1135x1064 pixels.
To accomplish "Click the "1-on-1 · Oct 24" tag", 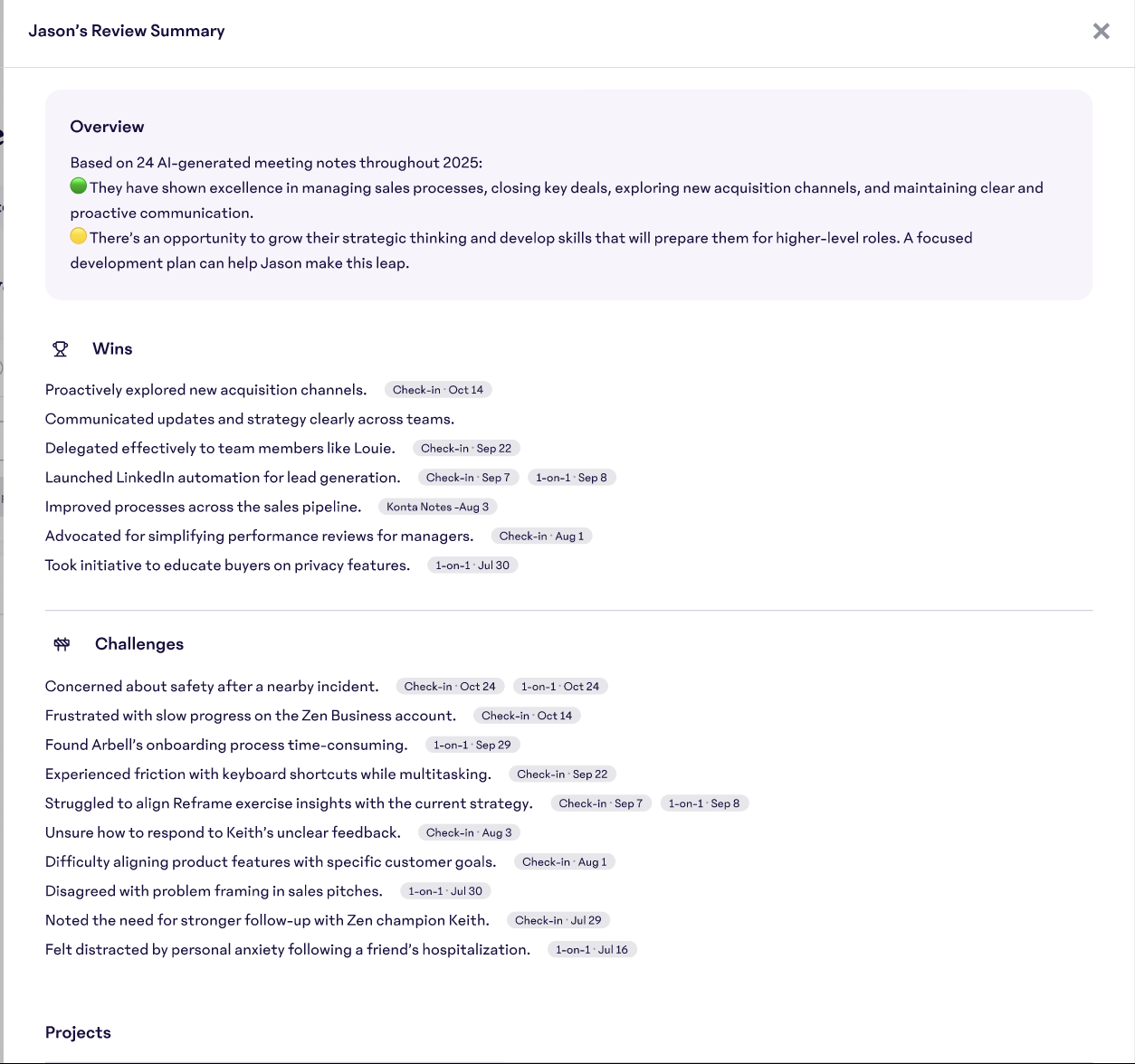I will pyautogui.click(x=559, y=686).
